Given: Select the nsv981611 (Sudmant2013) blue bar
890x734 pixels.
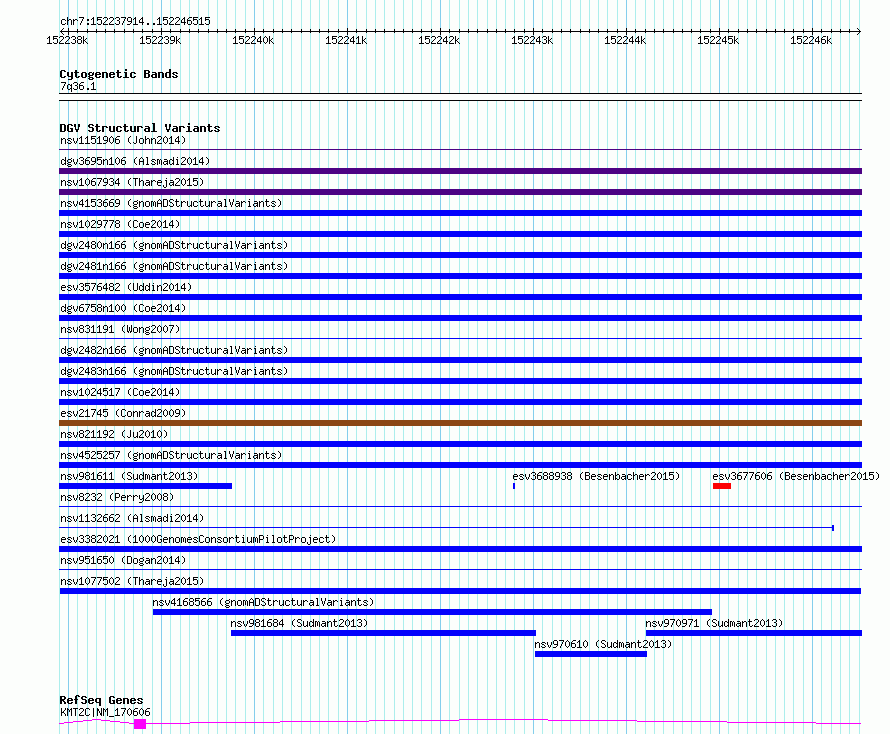Looking at the screenshot, I should point(145,486).
